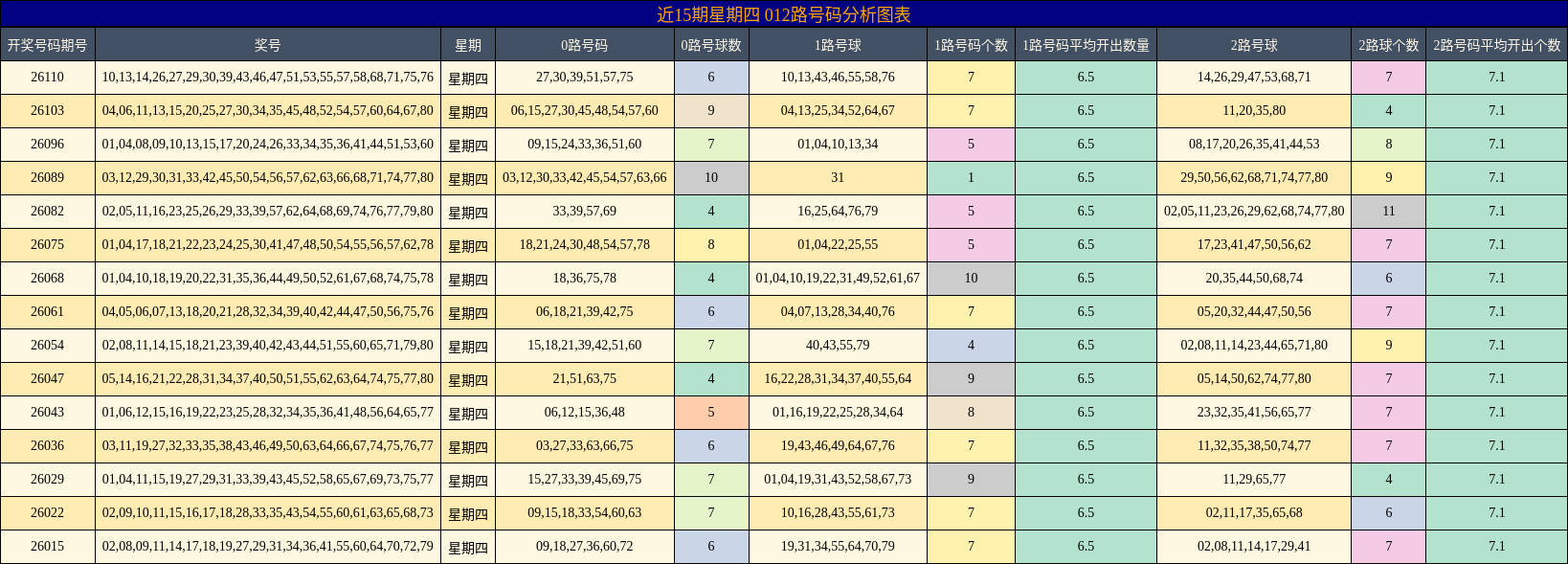The height and width of the screenshot is (564, 1568).
Task: Click the 2路球个数 column header
Action: pyautogui.click(x=1389, y=45)
